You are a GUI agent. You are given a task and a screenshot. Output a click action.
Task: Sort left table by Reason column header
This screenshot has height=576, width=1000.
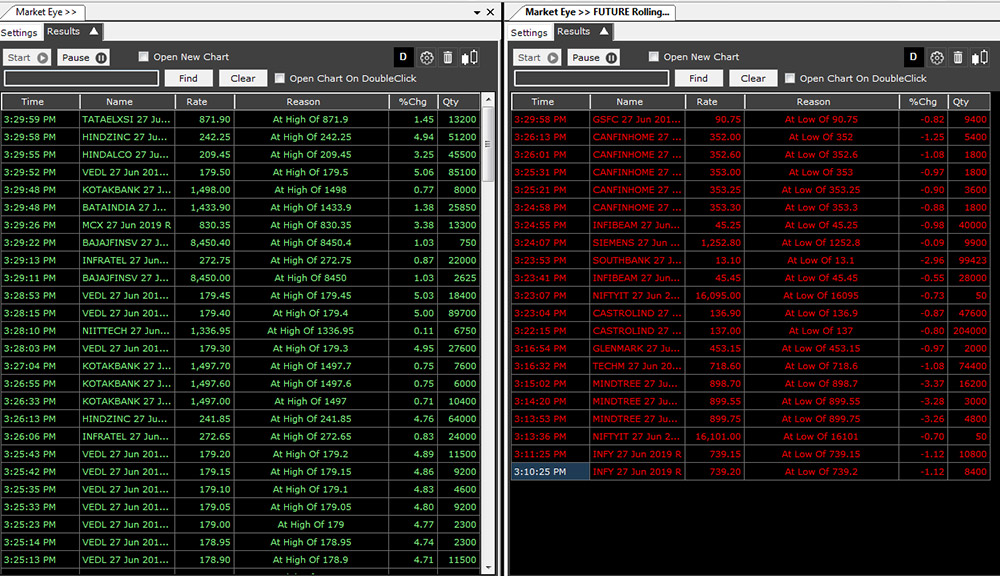pyautogui.click(x=312, y=101)
